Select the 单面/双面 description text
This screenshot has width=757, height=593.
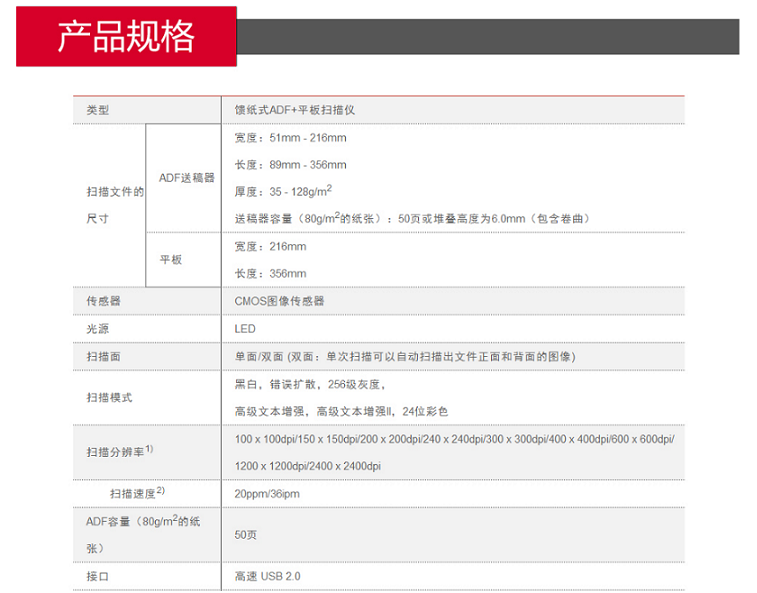(x=405, y=357)
